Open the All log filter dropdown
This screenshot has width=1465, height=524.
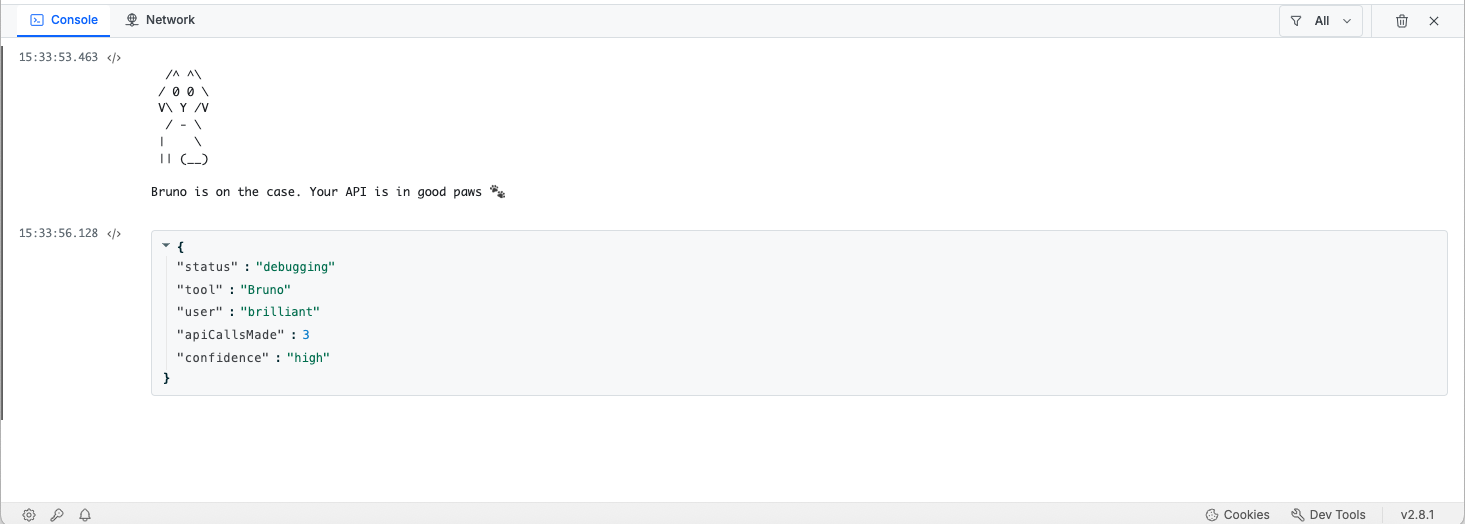tap(1320, 21)
